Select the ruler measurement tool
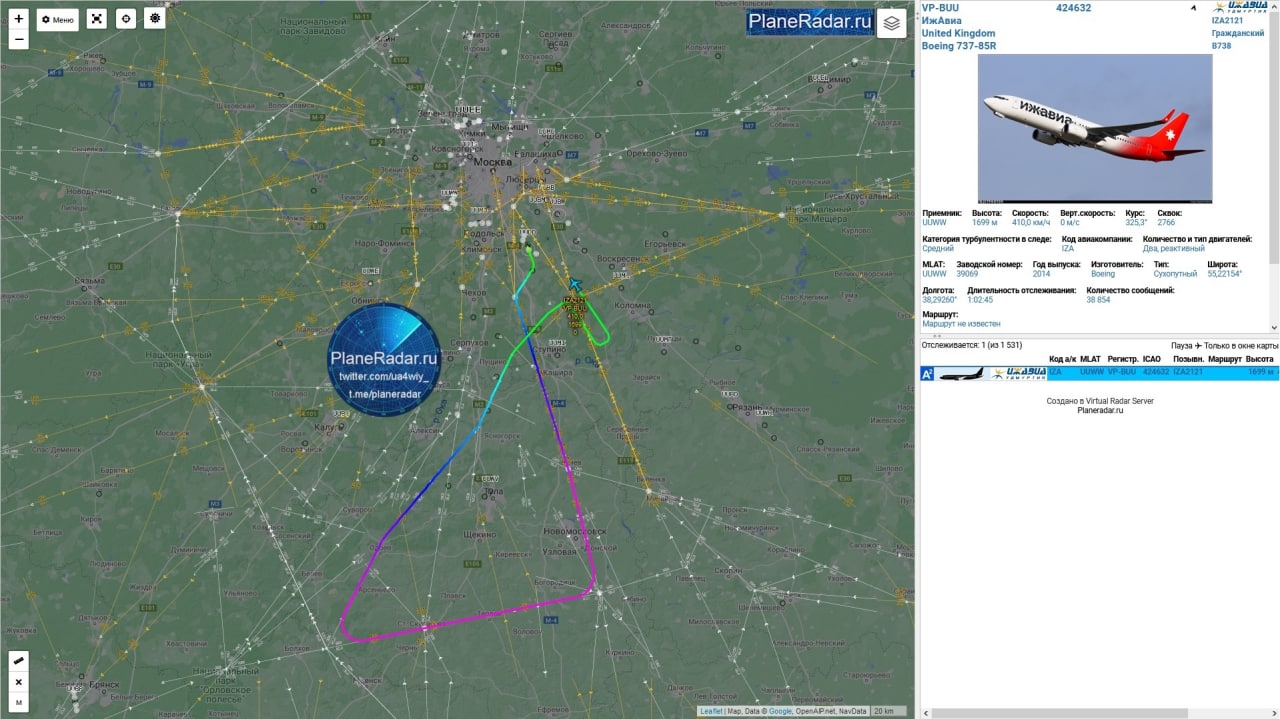 (18, 661)
